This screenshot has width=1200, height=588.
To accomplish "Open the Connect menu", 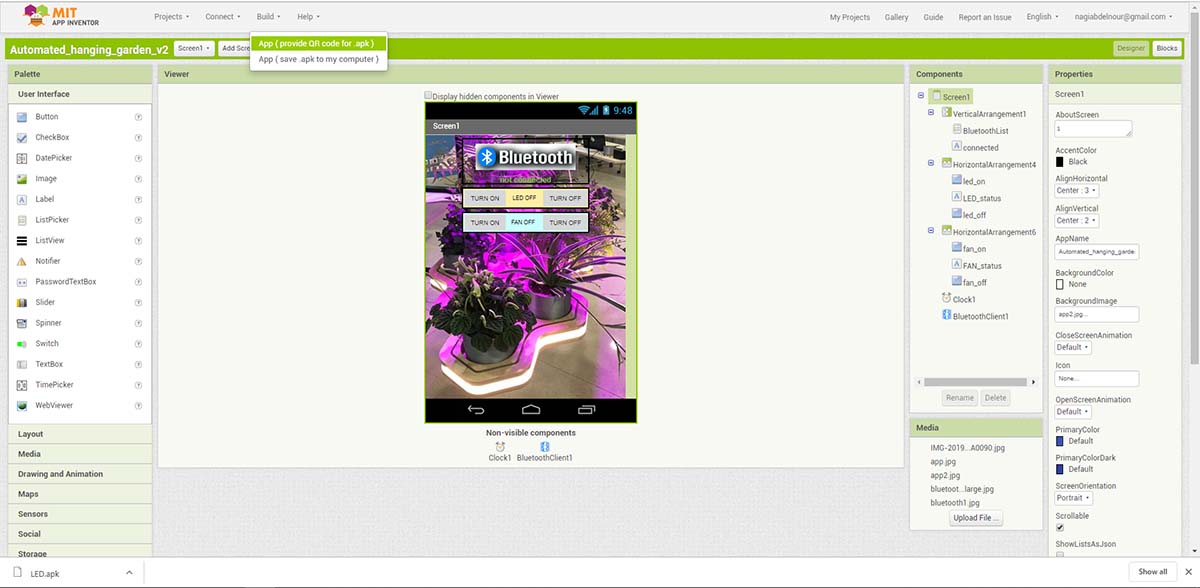I will (222, 16).
